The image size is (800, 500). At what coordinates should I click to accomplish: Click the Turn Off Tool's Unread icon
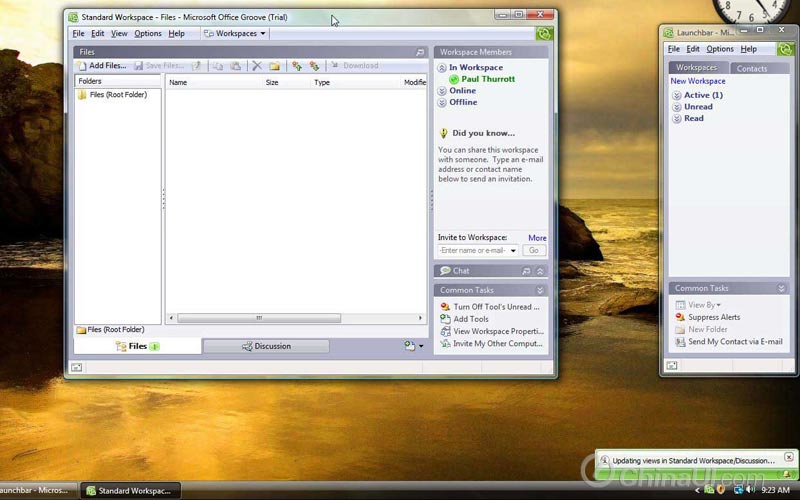pos(444,307)
